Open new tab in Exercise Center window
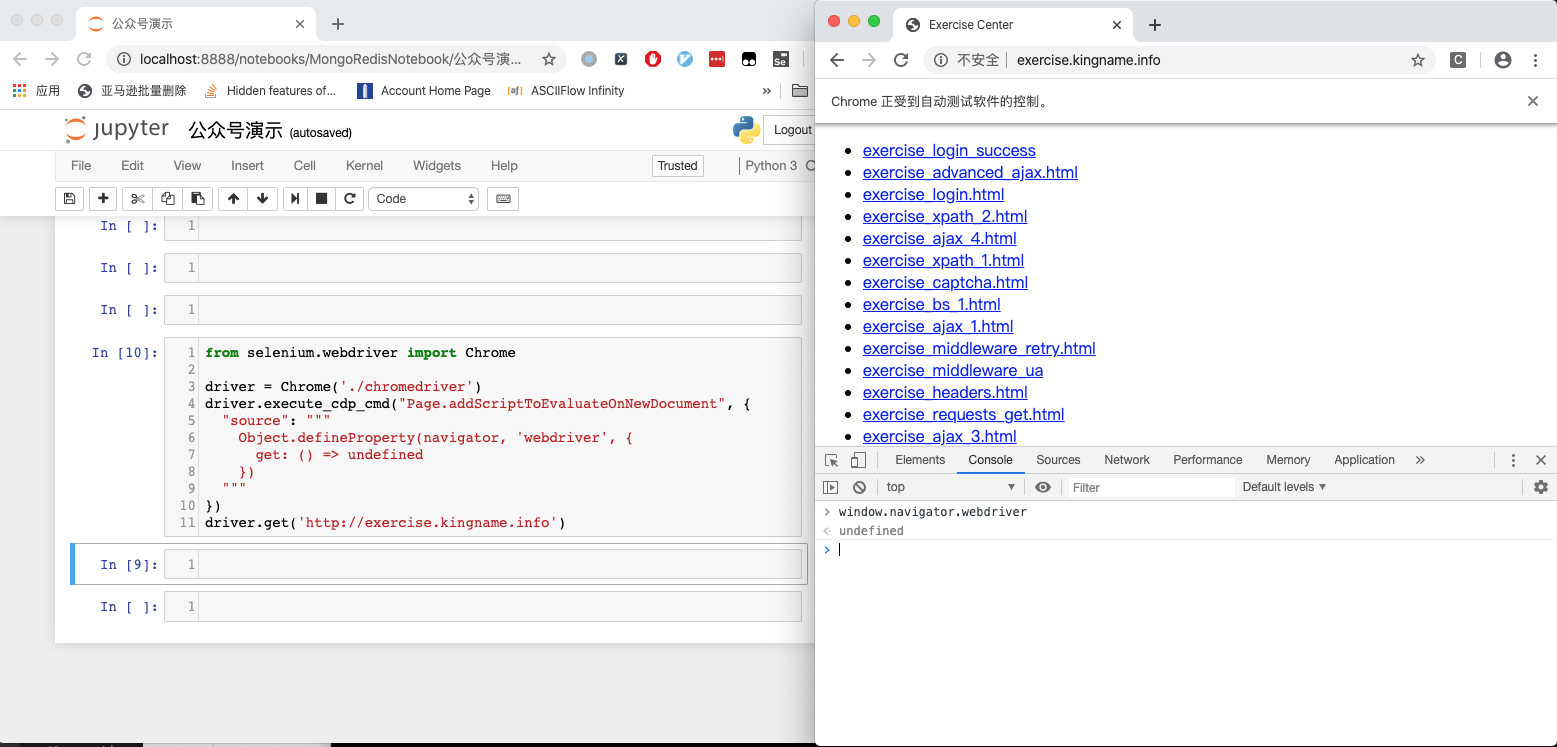The image size is (1557, 747). (x=1155, y=24)
